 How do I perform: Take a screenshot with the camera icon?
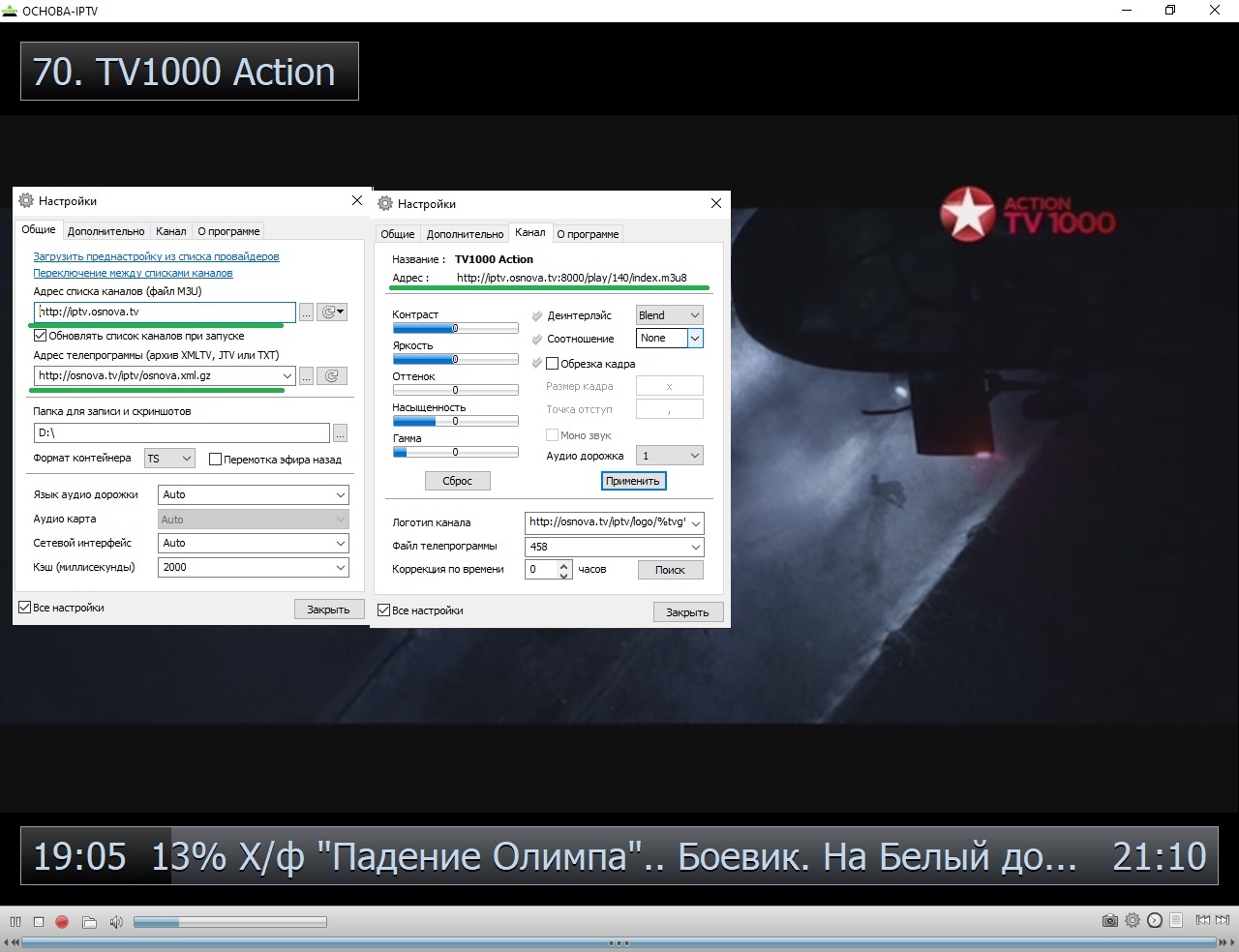(x=1109, y=921)
